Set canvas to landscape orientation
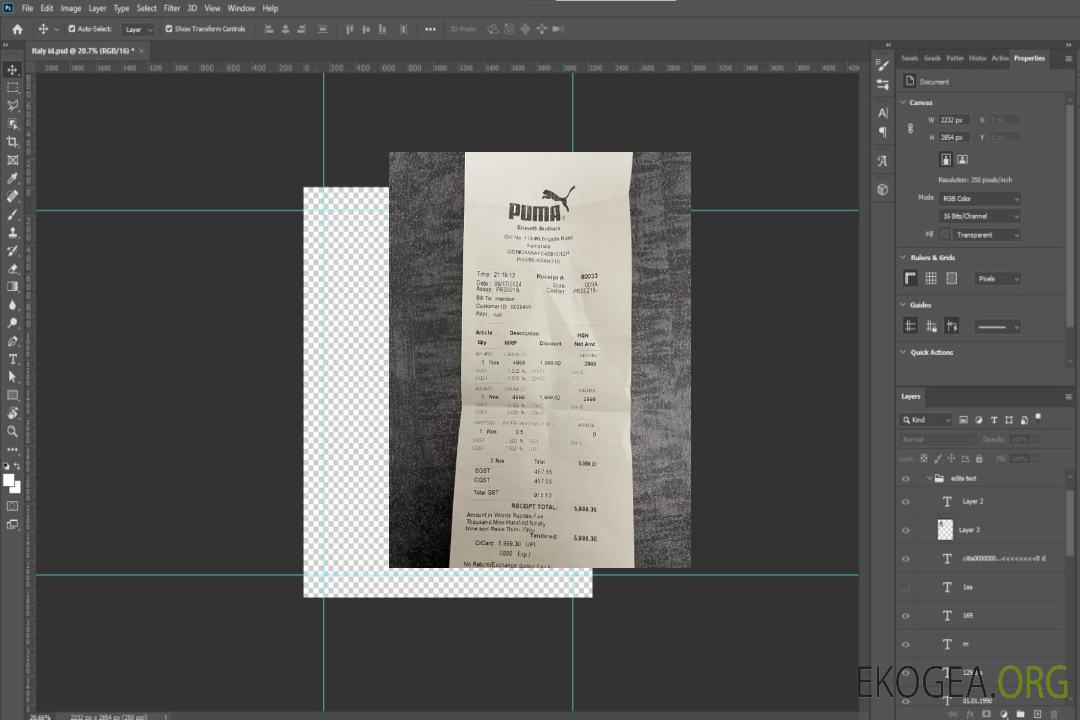 point(962,160)
